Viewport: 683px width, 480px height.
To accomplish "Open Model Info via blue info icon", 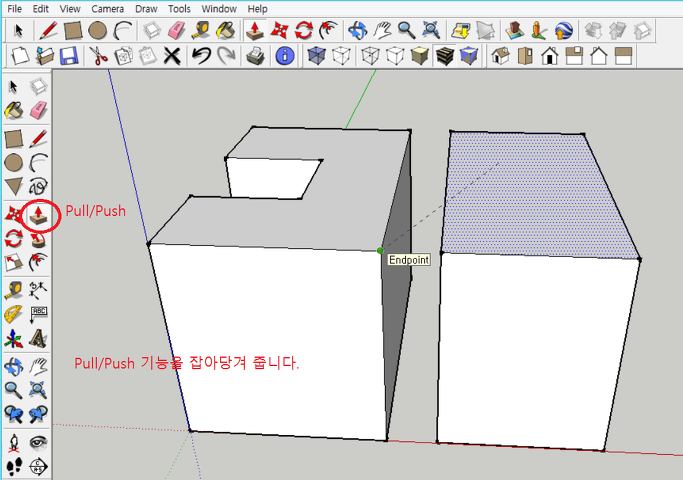I will coord(285,56).
